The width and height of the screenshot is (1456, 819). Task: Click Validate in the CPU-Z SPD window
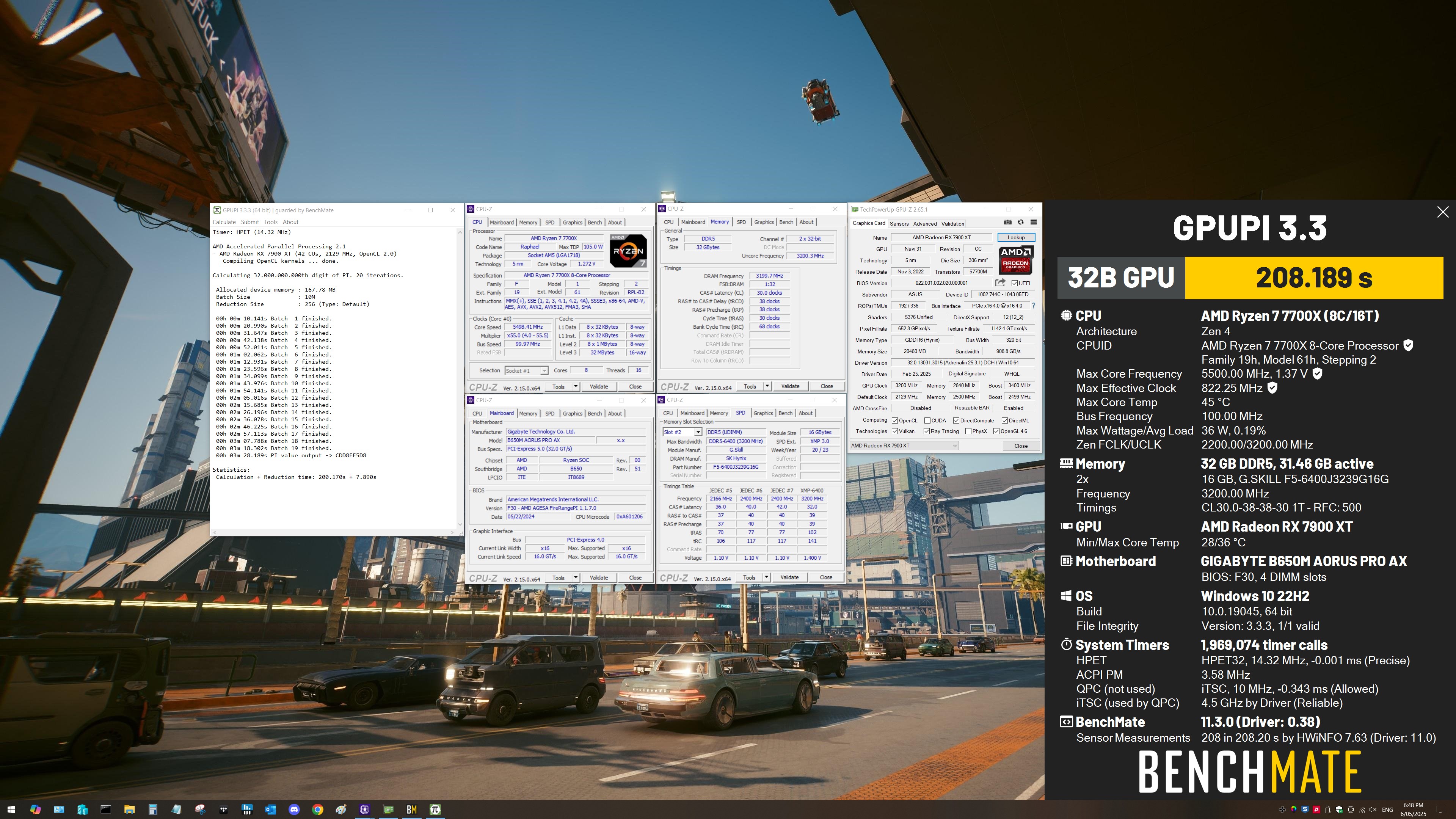tap(789, 577)
